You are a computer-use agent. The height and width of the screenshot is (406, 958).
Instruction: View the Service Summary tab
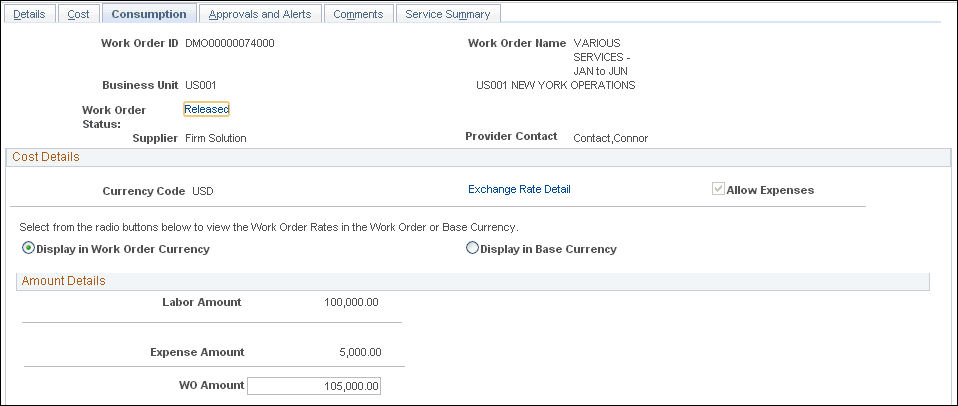tap(448, 14)
